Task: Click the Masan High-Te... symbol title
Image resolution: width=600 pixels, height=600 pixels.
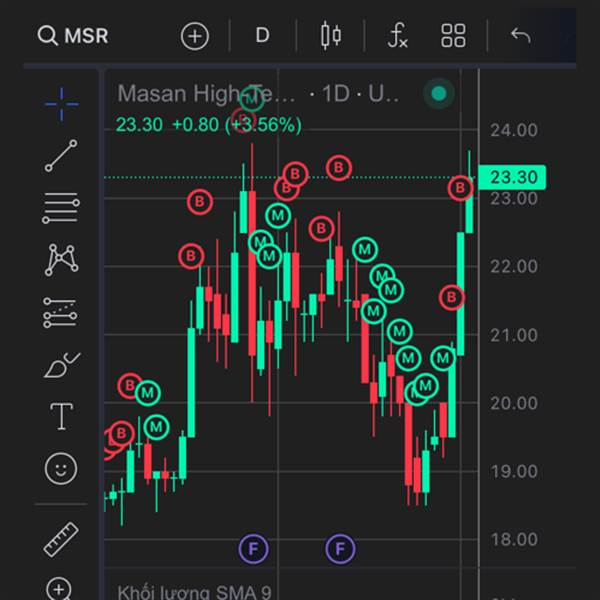Action: click(x=206, y=93)
